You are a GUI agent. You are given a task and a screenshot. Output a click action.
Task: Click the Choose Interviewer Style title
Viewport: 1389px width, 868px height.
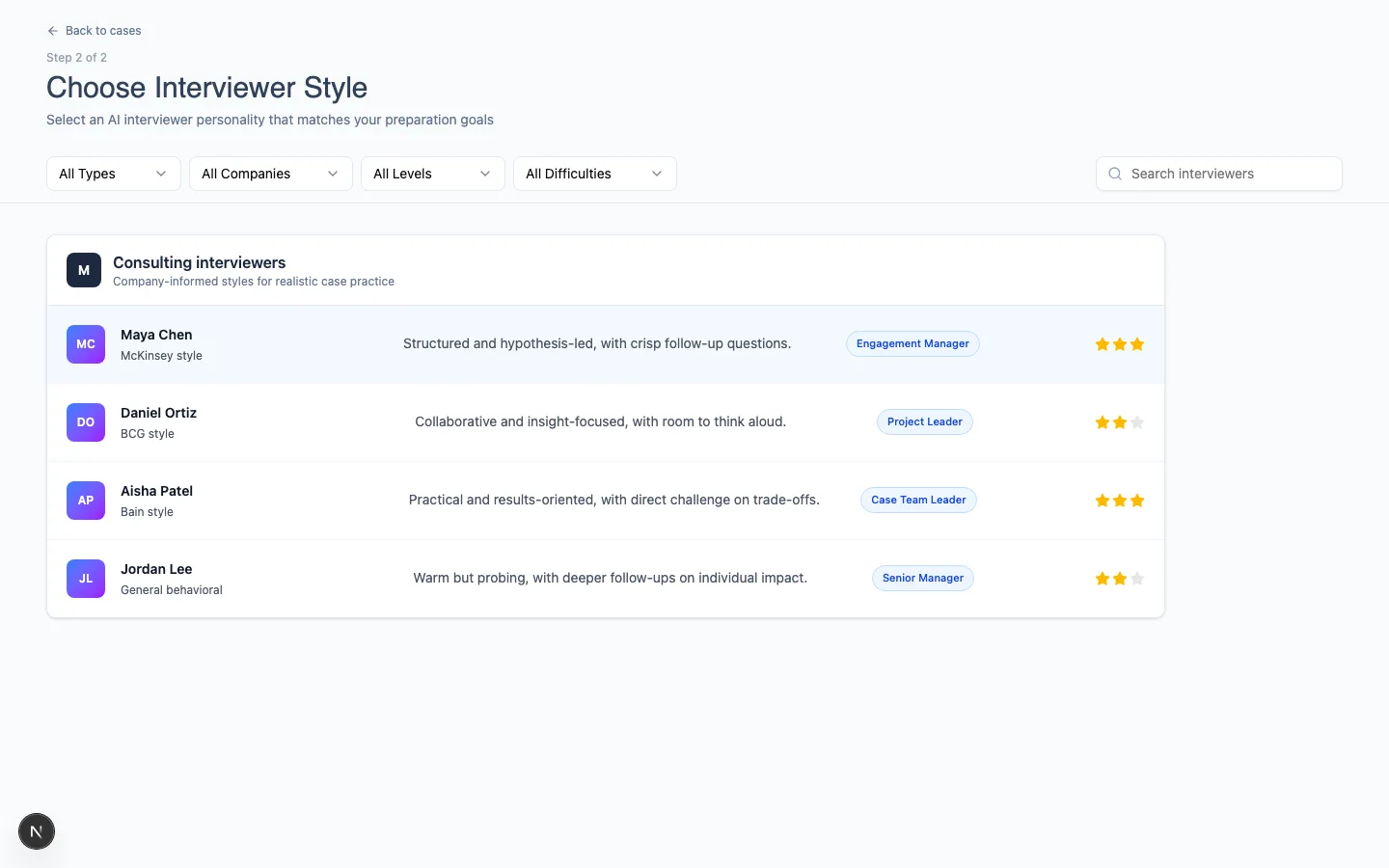click(206, 88)
